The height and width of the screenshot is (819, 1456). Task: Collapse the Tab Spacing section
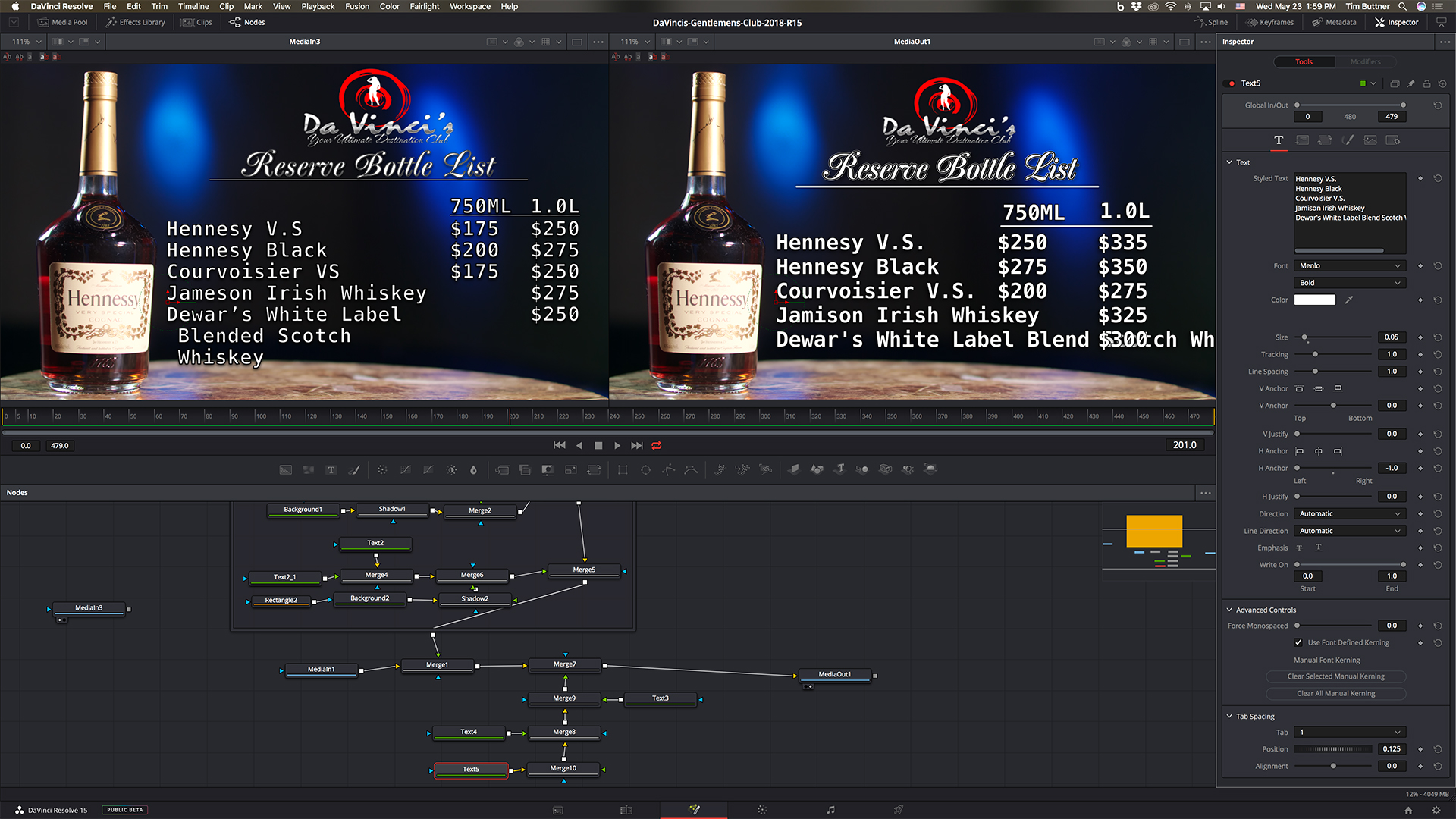click(1229, 716)
